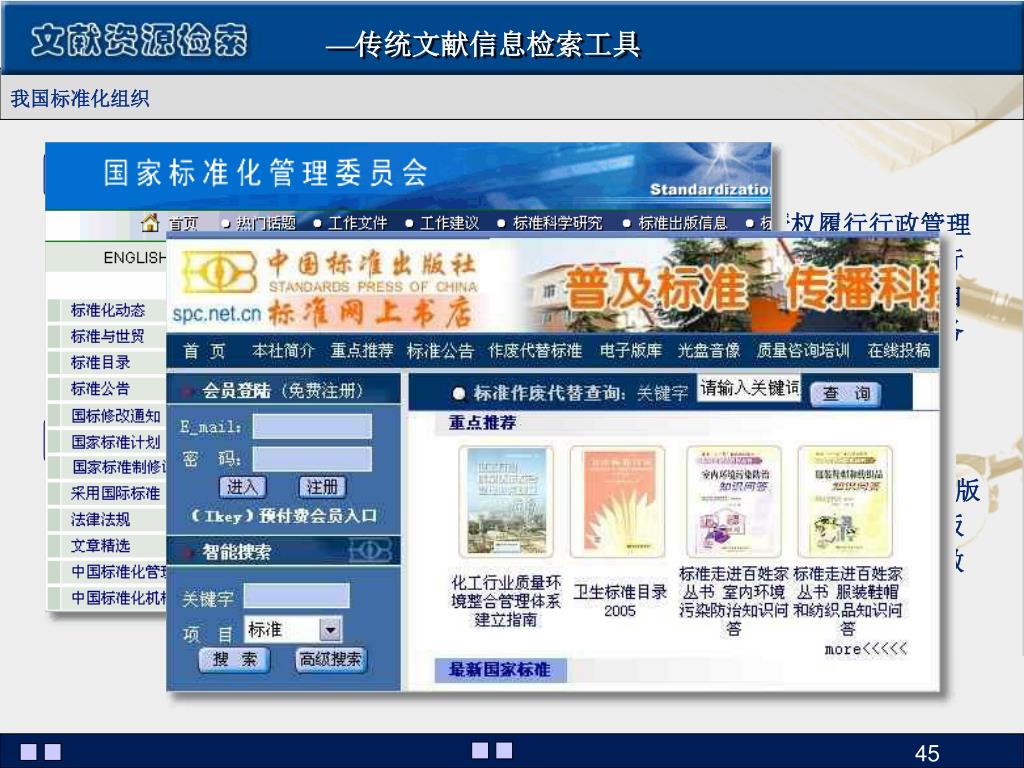Open the 化工行业质量环境整合管理体系建立指南 title link
The width and height of the screenshot is (1024, 768).
click(x=506, y=601)
